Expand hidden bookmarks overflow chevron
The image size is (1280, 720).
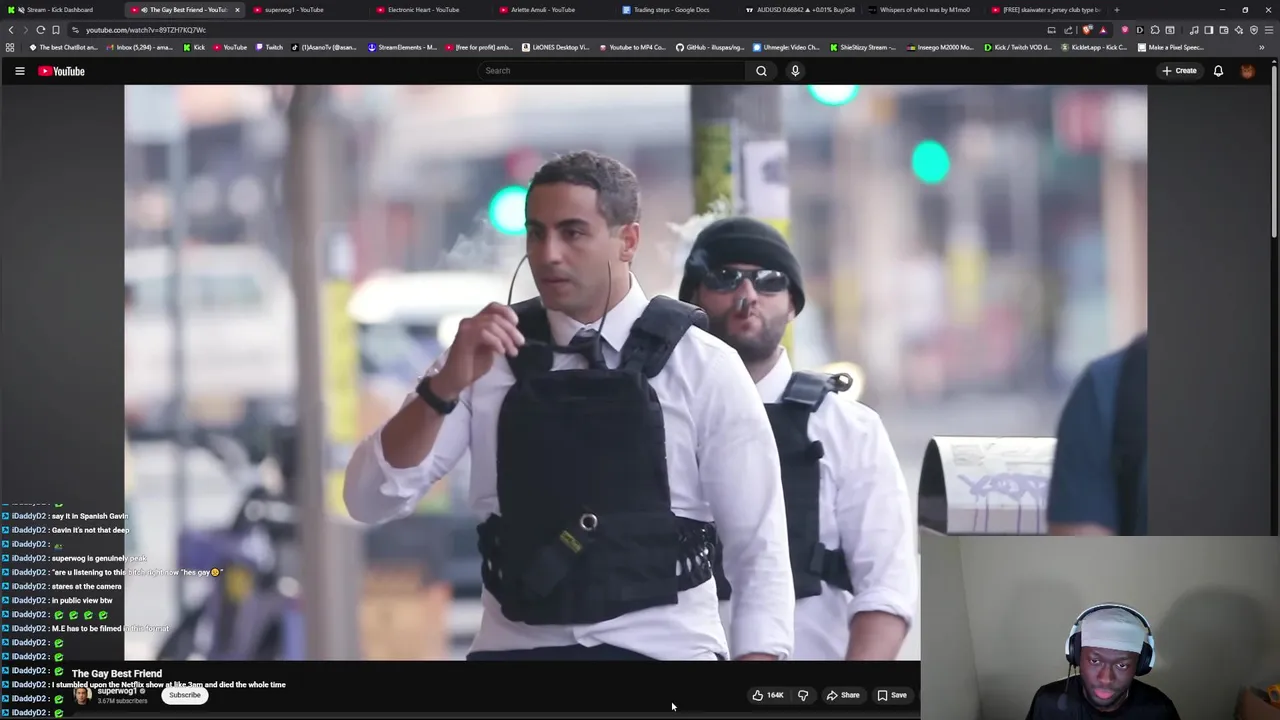1261,47
